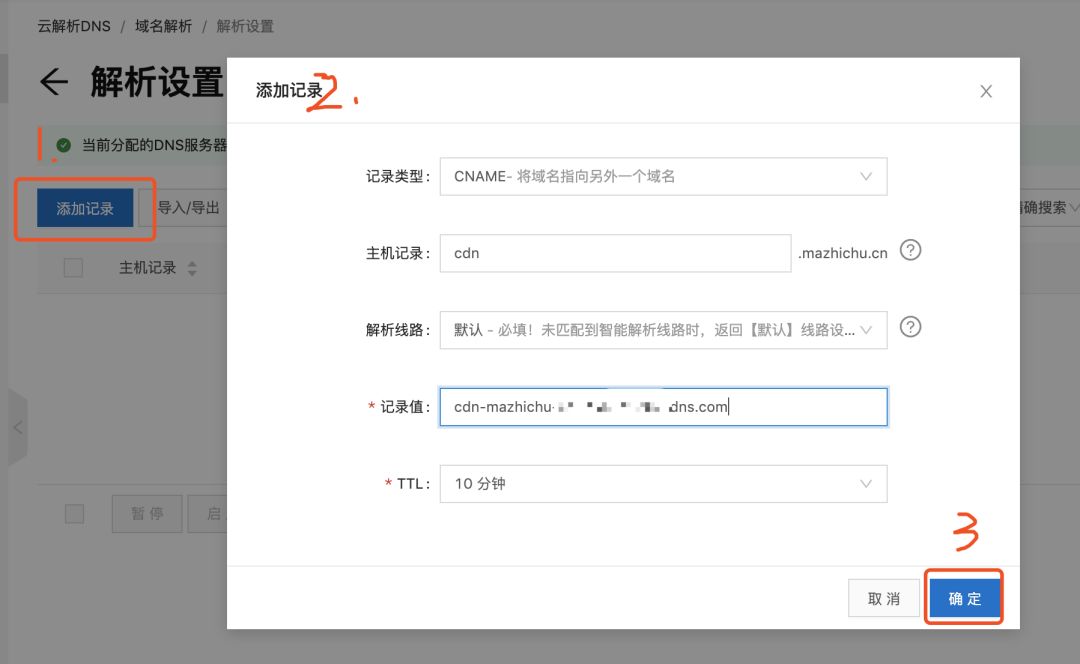Screen dimensions: 1080x664
Task: Open help icon next to 主机记录 field
Action: click(x=911, y=250)
